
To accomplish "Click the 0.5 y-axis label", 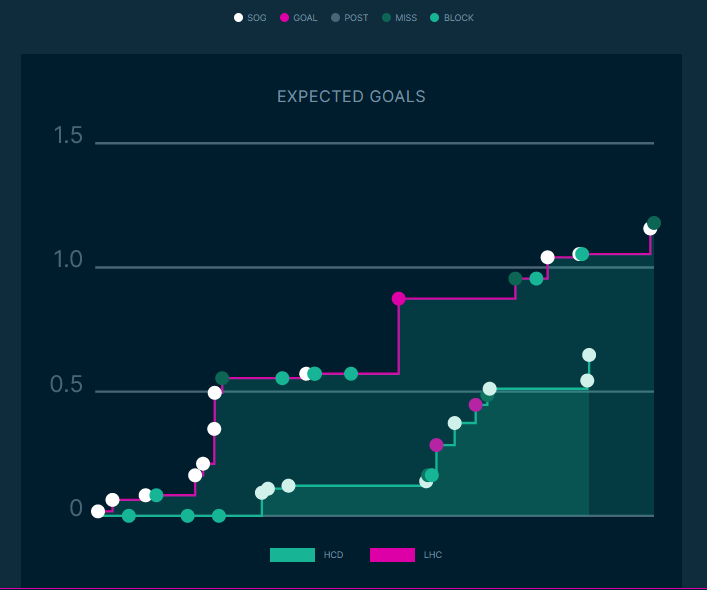I will pos(68,385).
